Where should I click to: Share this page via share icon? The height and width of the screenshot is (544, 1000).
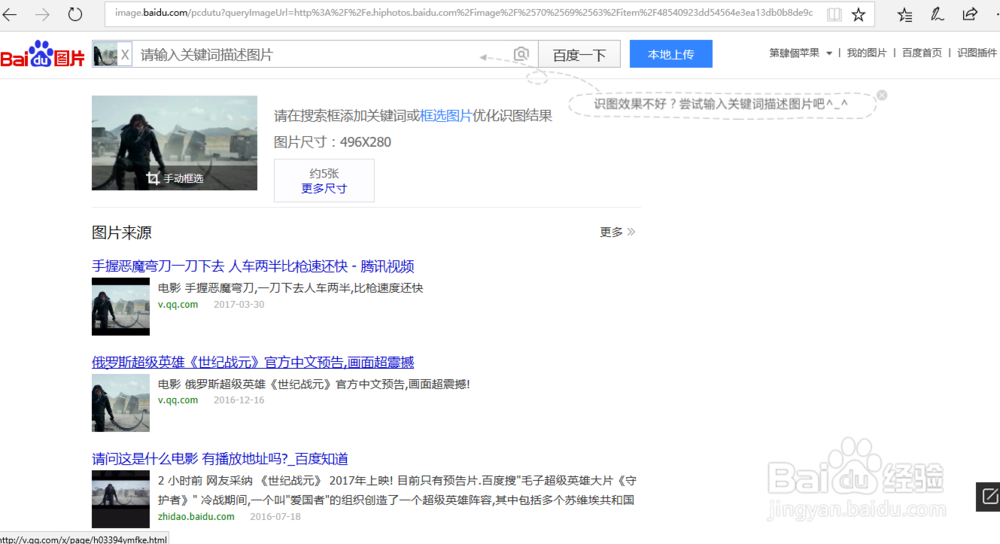[970, 14]
